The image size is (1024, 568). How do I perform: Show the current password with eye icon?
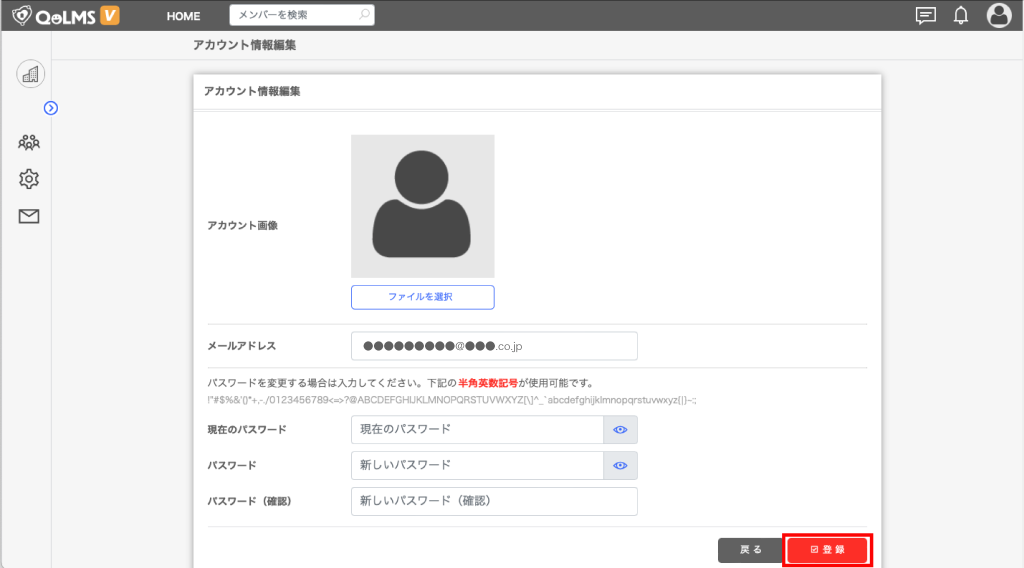click(620, 430)
